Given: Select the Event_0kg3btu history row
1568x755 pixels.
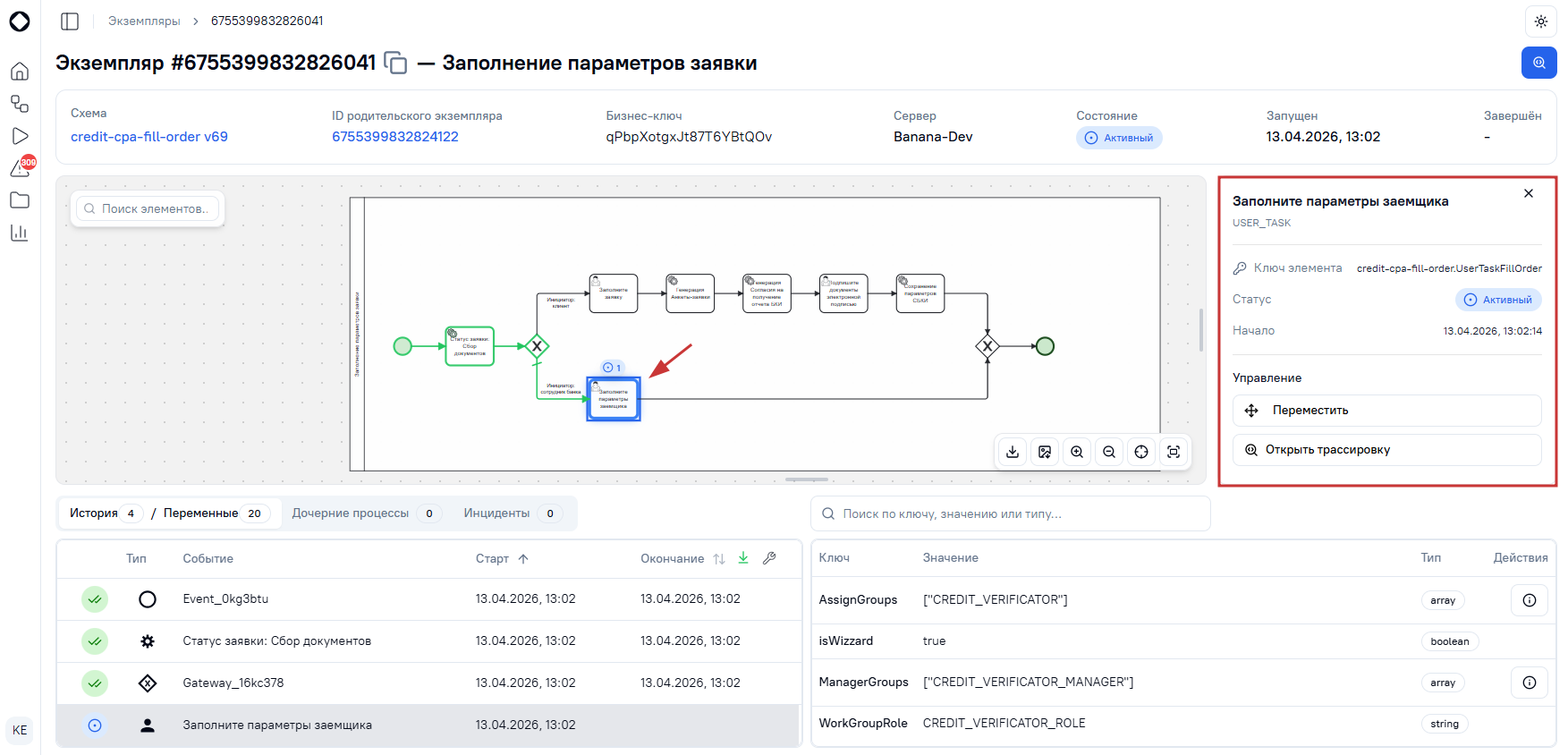Looking at the screenshot, I should 429,599.
